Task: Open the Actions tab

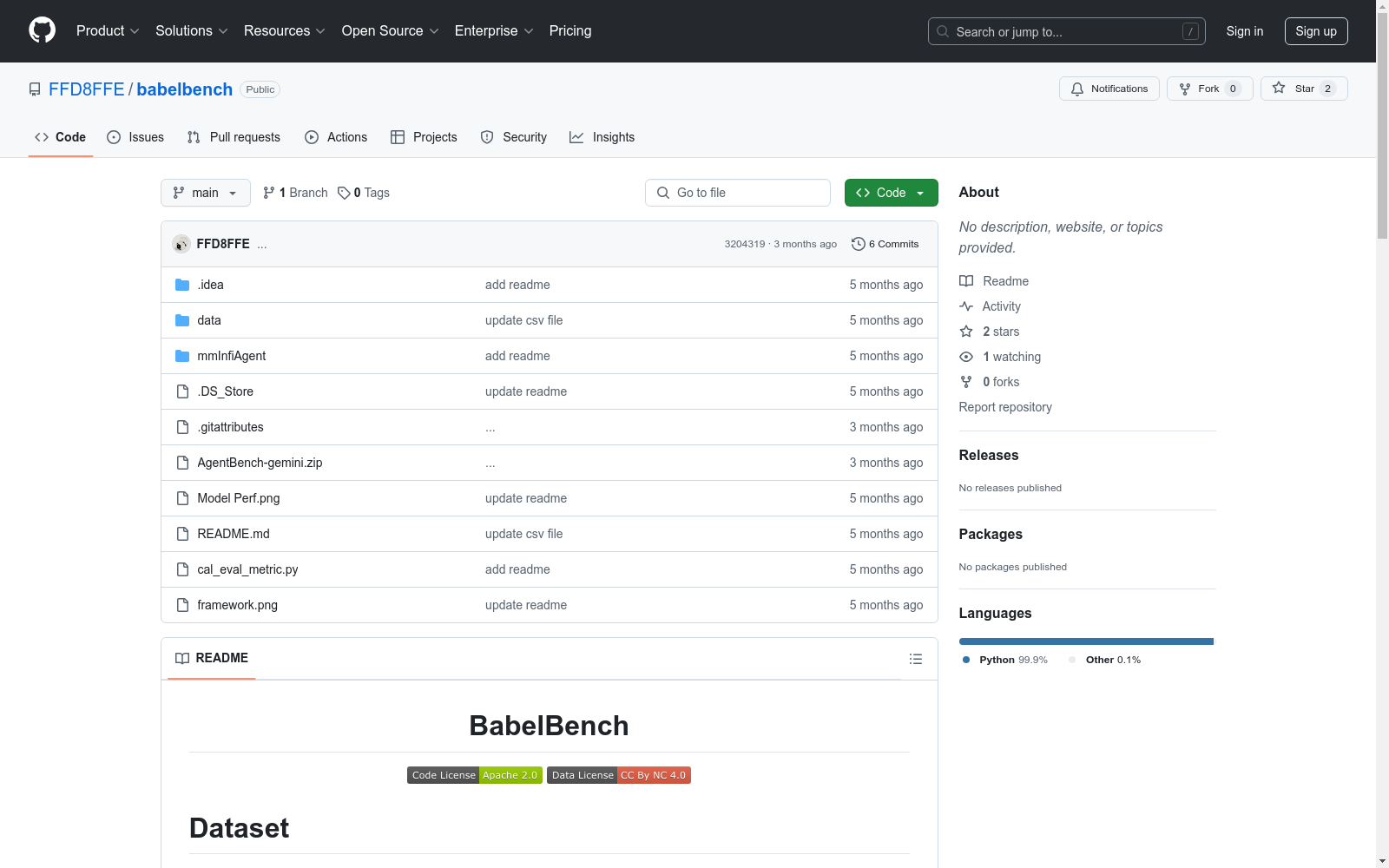Action: pyautogui.click(x=336, y=137)
